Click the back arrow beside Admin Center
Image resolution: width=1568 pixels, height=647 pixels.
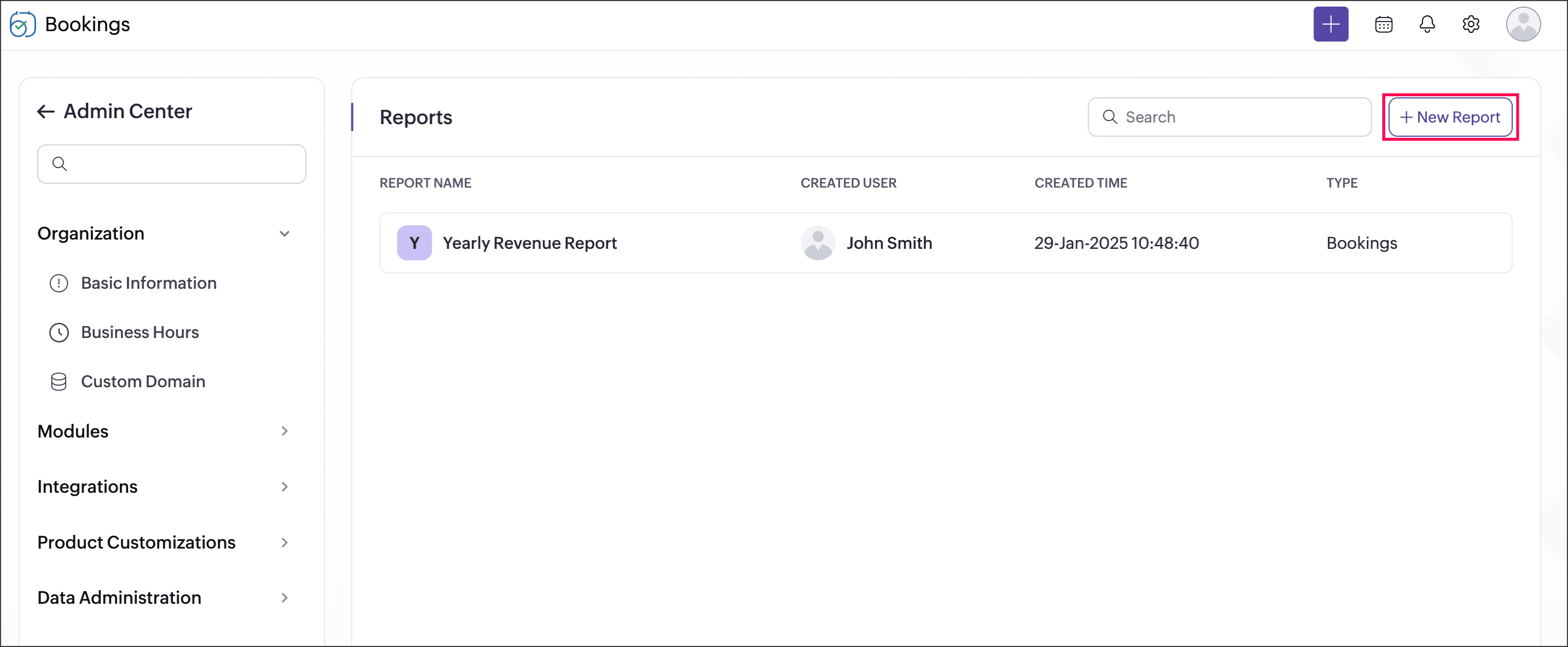(45, 111)
